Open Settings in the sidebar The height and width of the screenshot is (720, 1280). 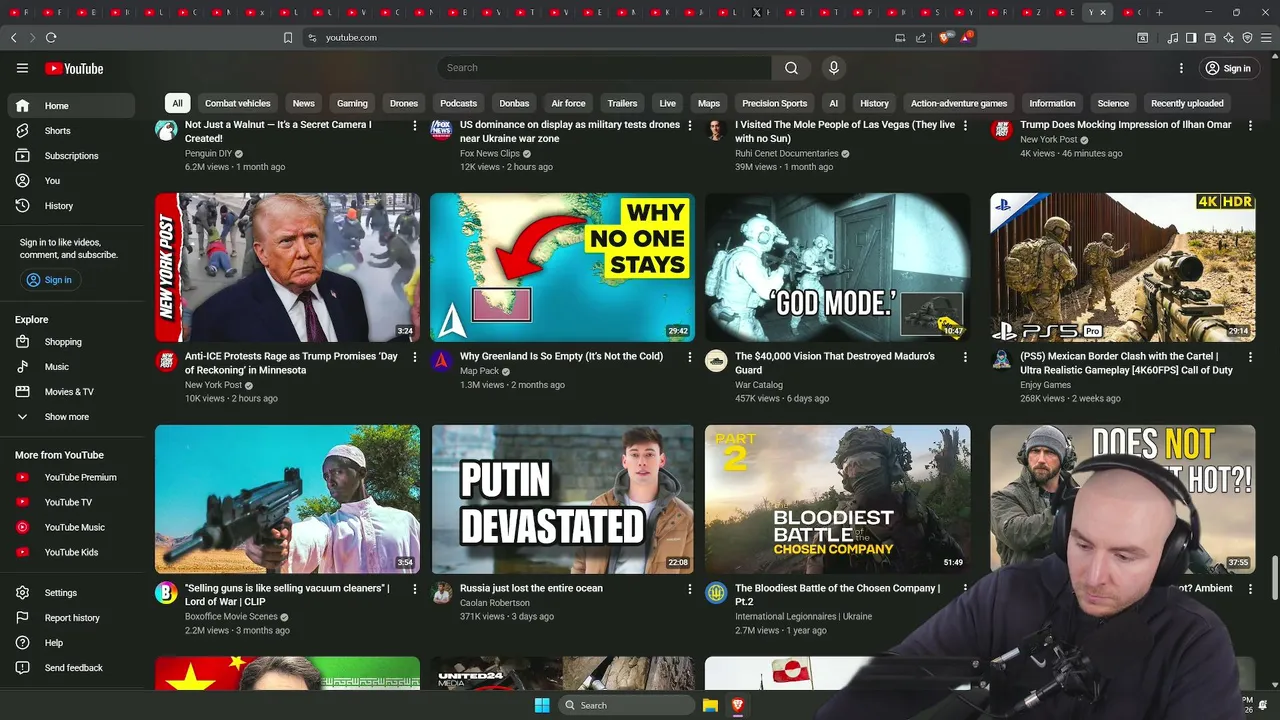tap(70, 593)
